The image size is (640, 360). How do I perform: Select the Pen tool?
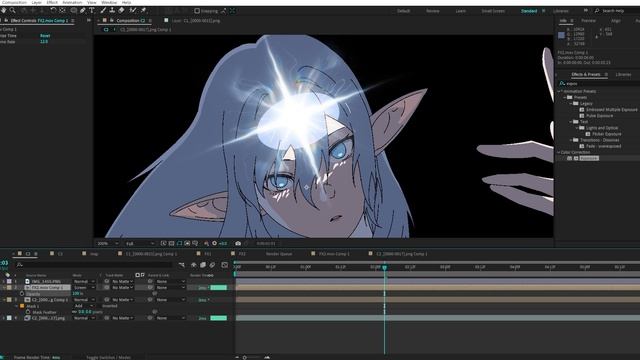point(83,11)
